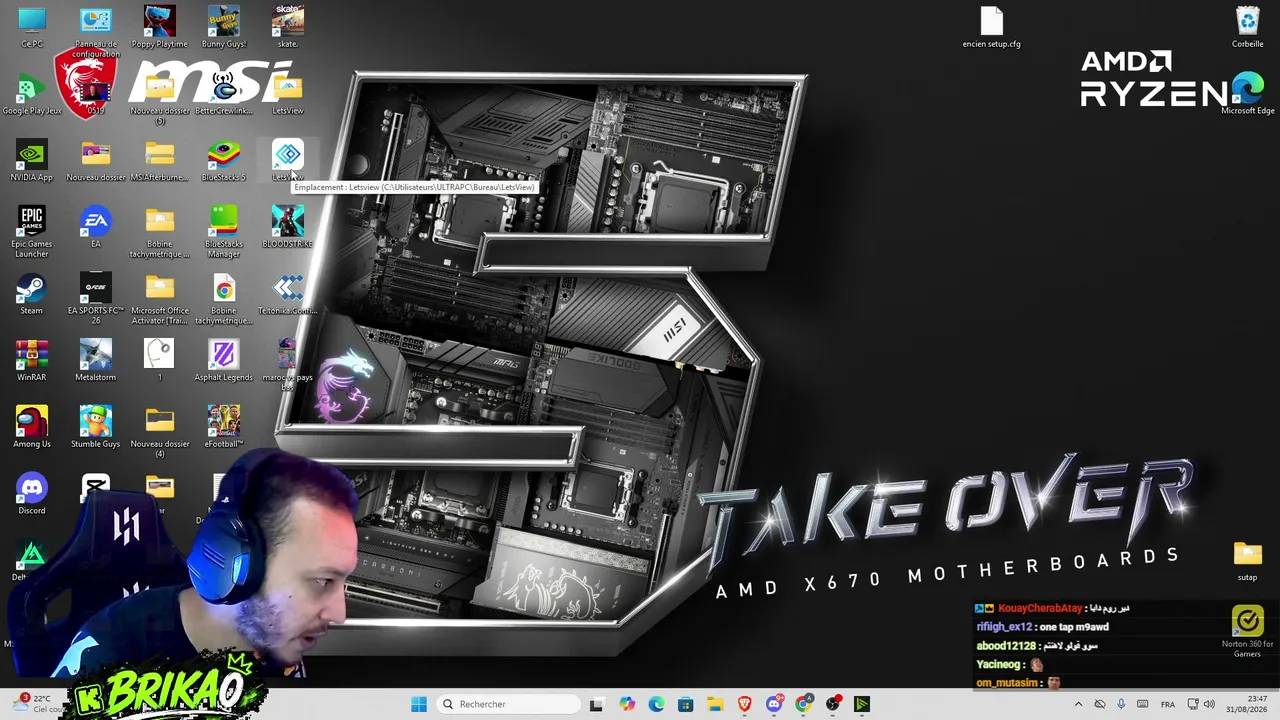
Task: Select the encien setup.cfg file
Action: 992,27
